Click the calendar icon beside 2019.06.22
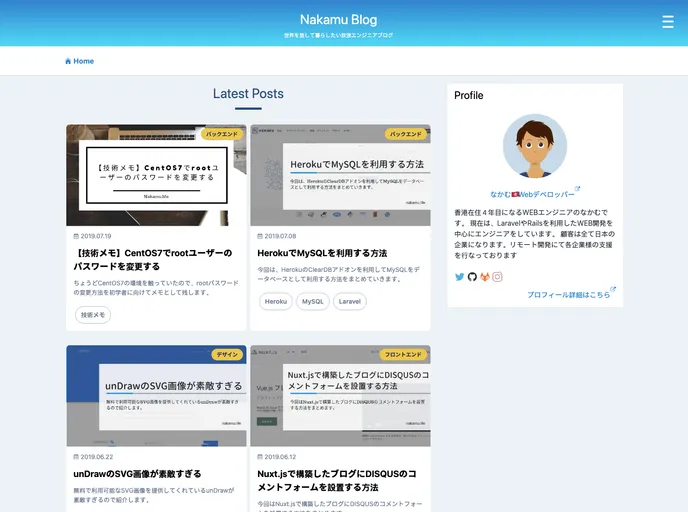The image size is (688, 512). (x=76, y=457)
